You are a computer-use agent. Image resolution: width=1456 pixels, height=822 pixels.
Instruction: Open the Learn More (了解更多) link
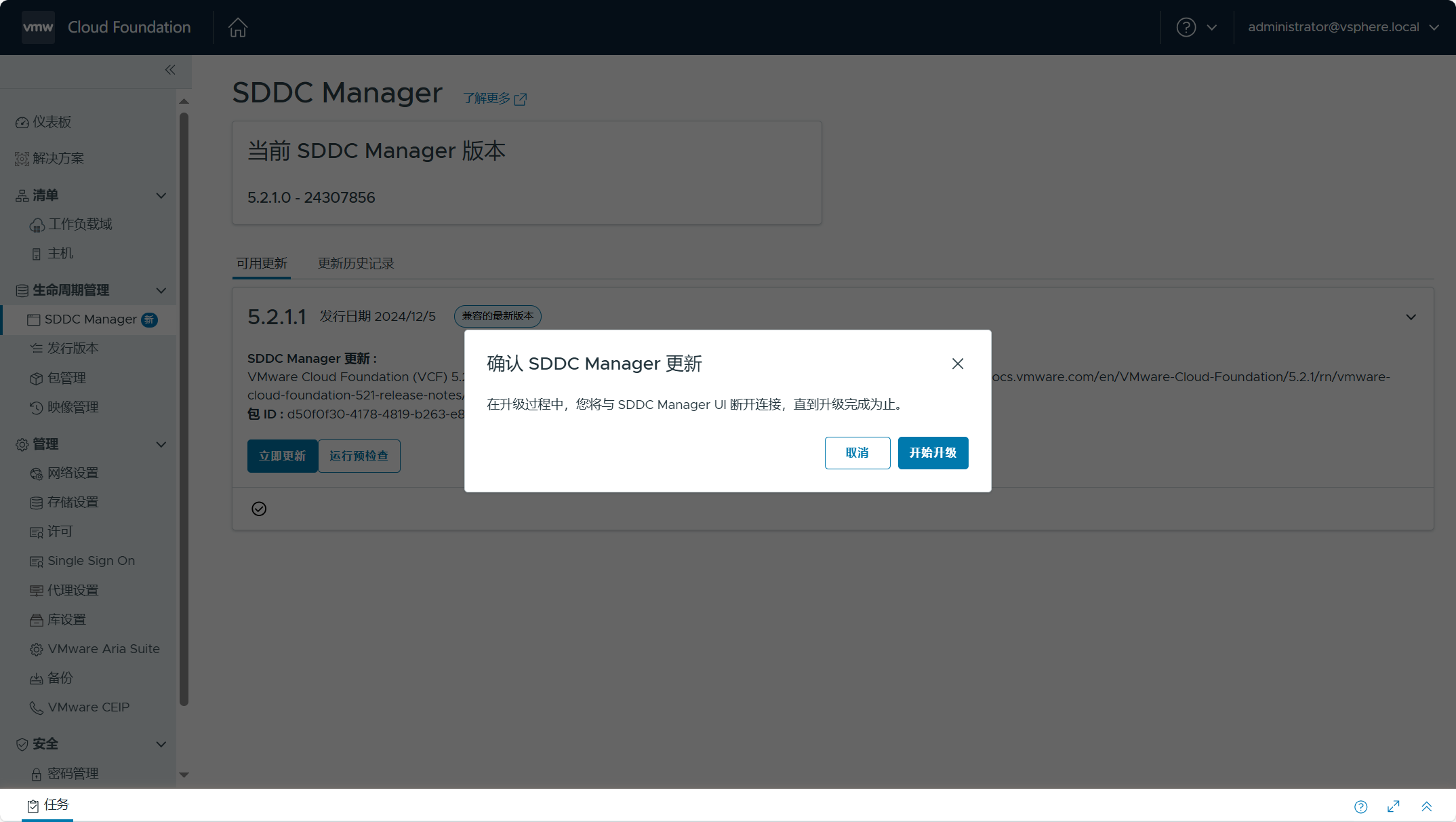[x=495, y=99]
